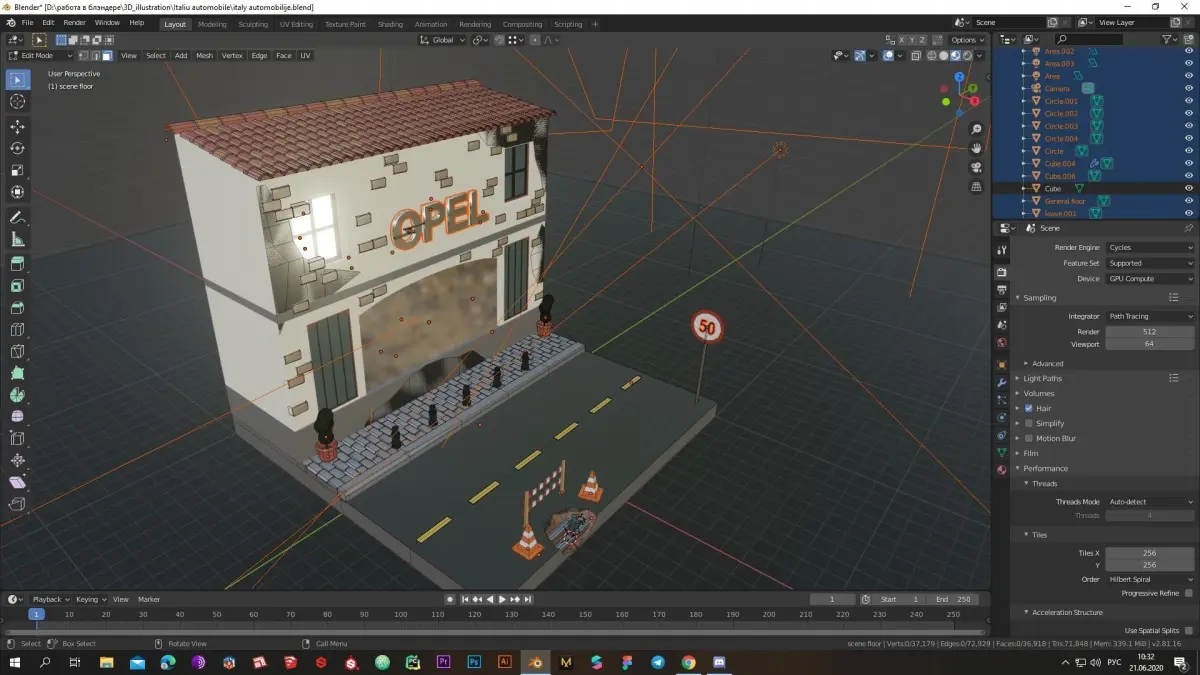Pin the Scene properties editor
1200x675 pixels.
click(x=1188, y=228)
